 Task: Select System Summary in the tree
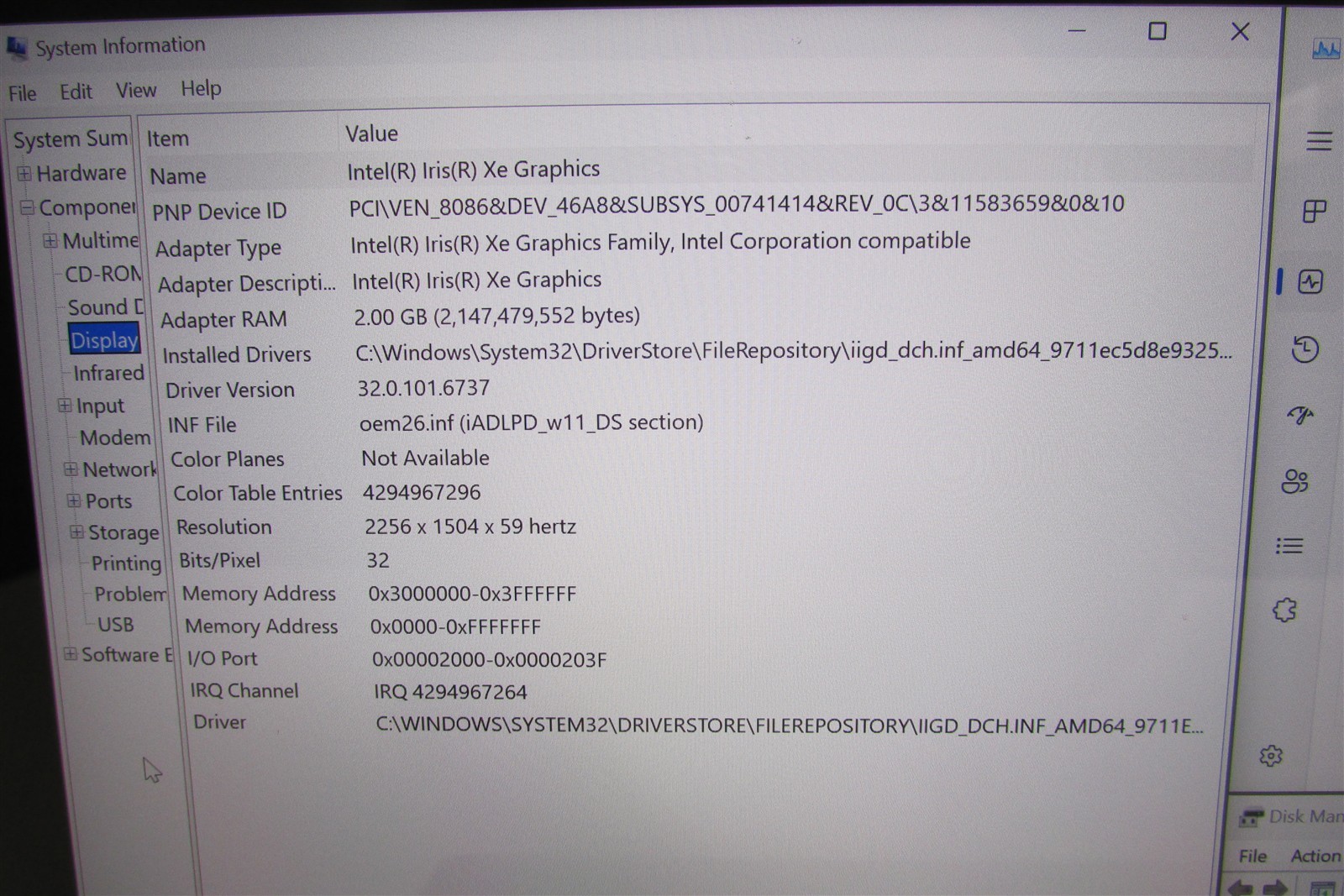click(71, 139)
